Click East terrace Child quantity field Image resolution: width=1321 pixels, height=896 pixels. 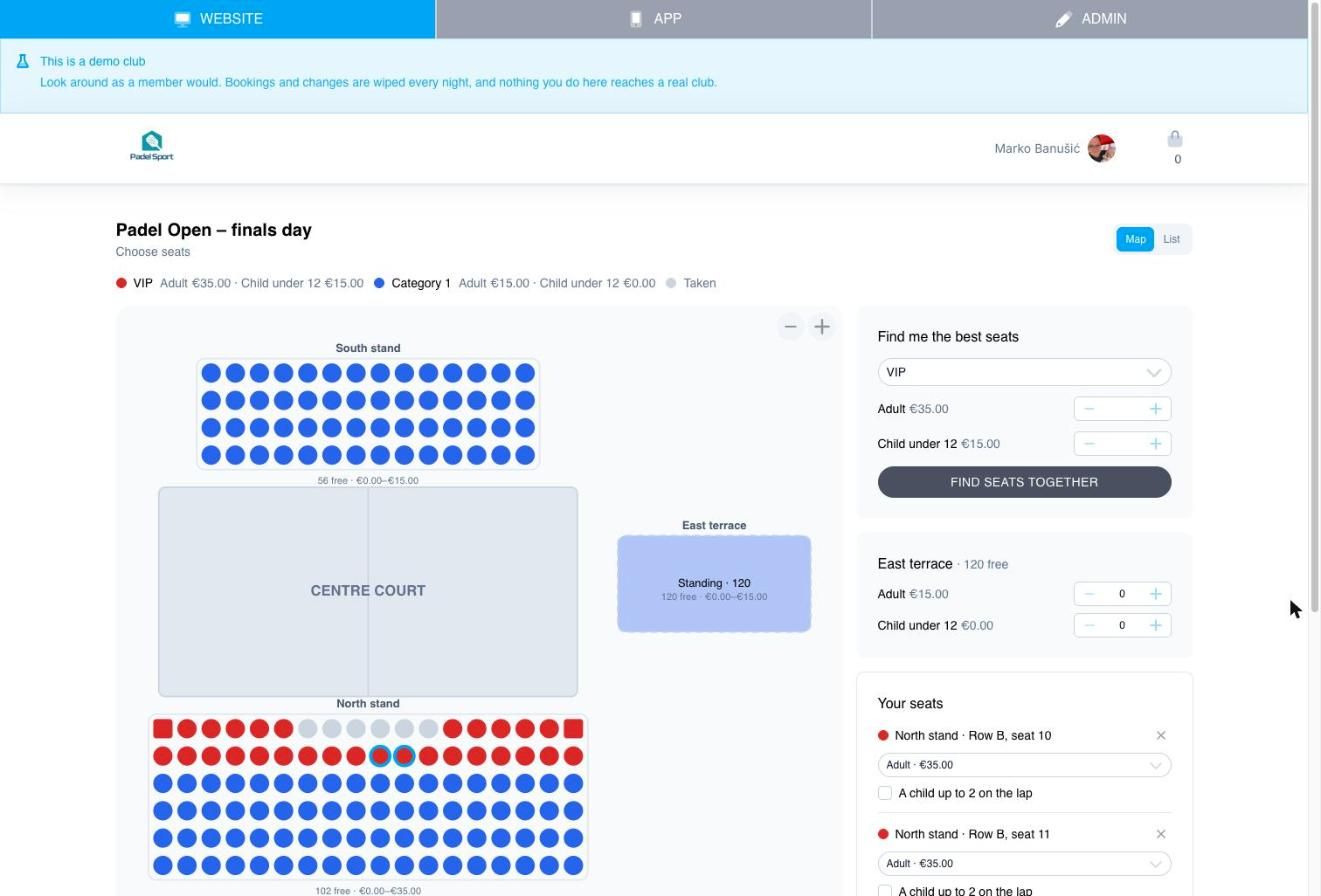click(x=1122, y=625)
